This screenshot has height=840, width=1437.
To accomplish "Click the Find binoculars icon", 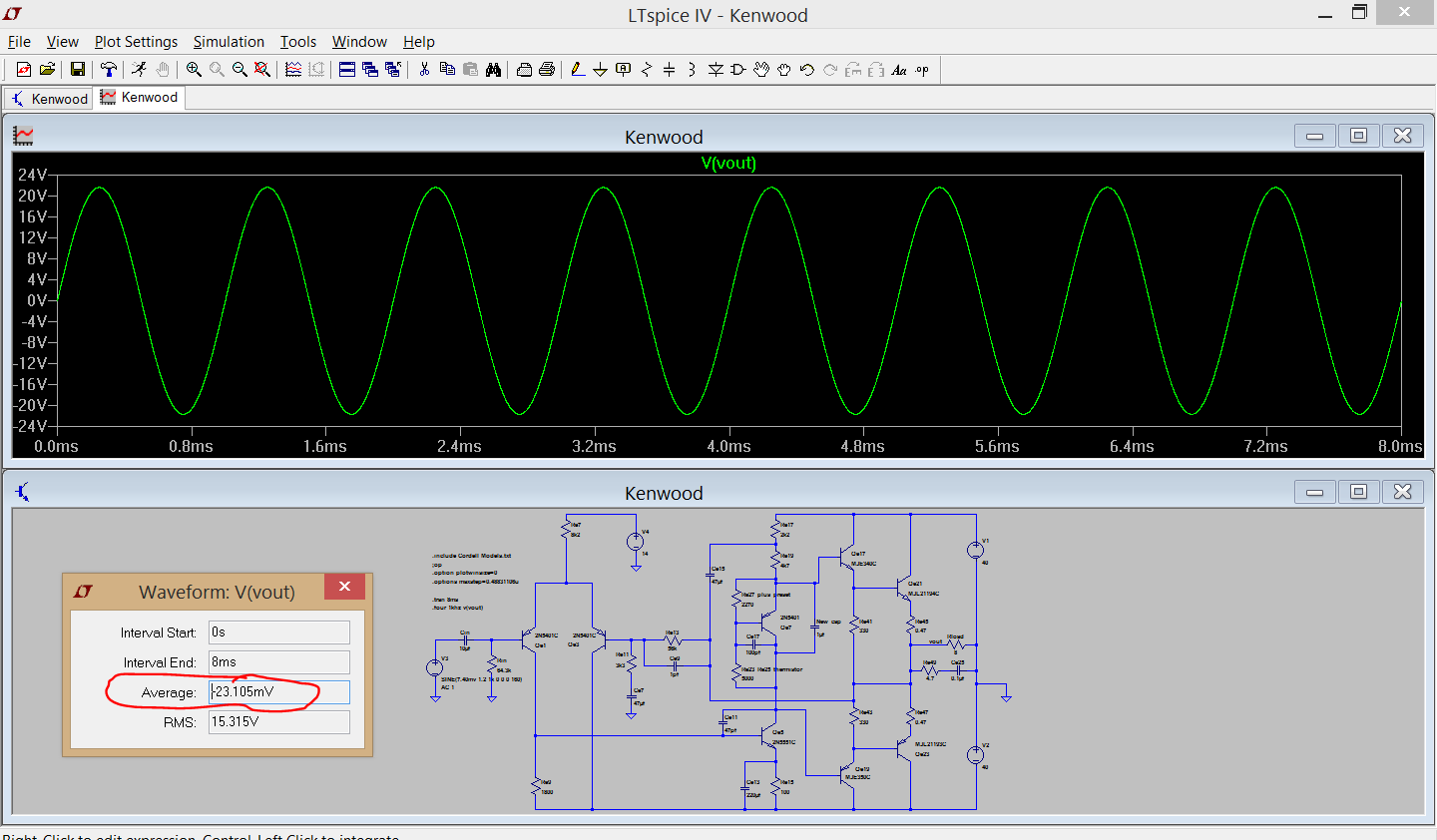I will point(493,69).
